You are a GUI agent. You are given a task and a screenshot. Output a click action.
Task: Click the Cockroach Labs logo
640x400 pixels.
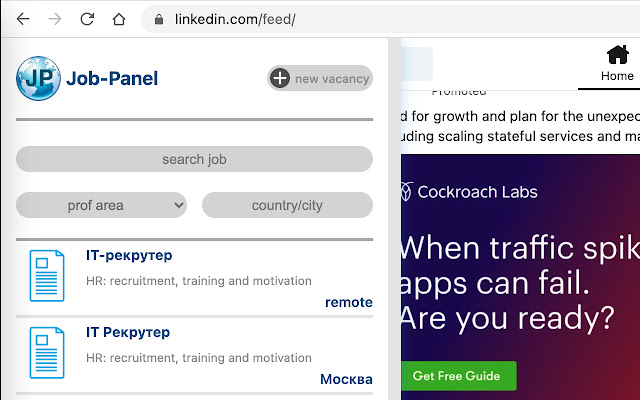point(468,191)
